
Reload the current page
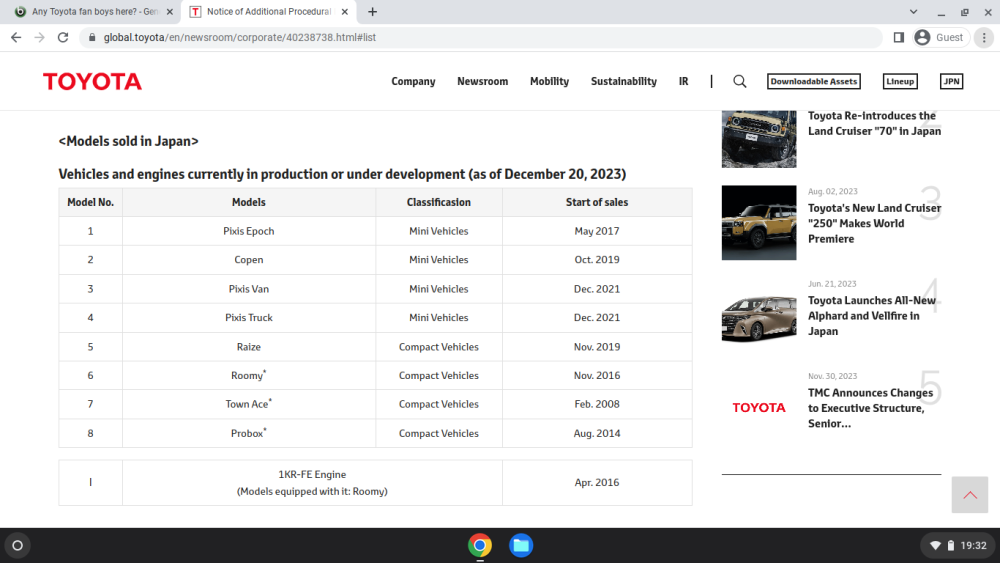coord(62,38)
